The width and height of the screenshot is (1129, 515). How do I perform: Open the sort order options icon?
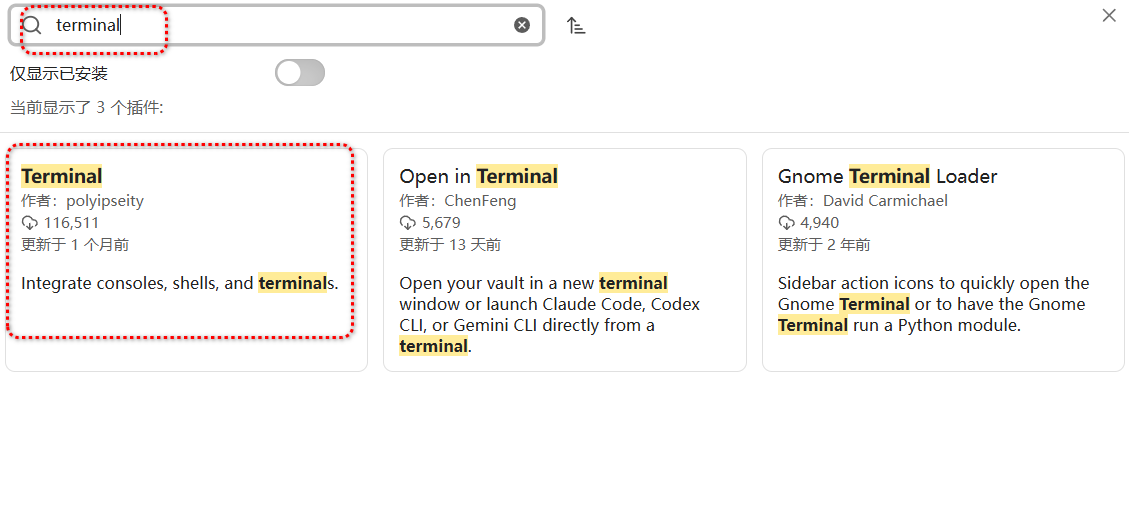(576, 26)
